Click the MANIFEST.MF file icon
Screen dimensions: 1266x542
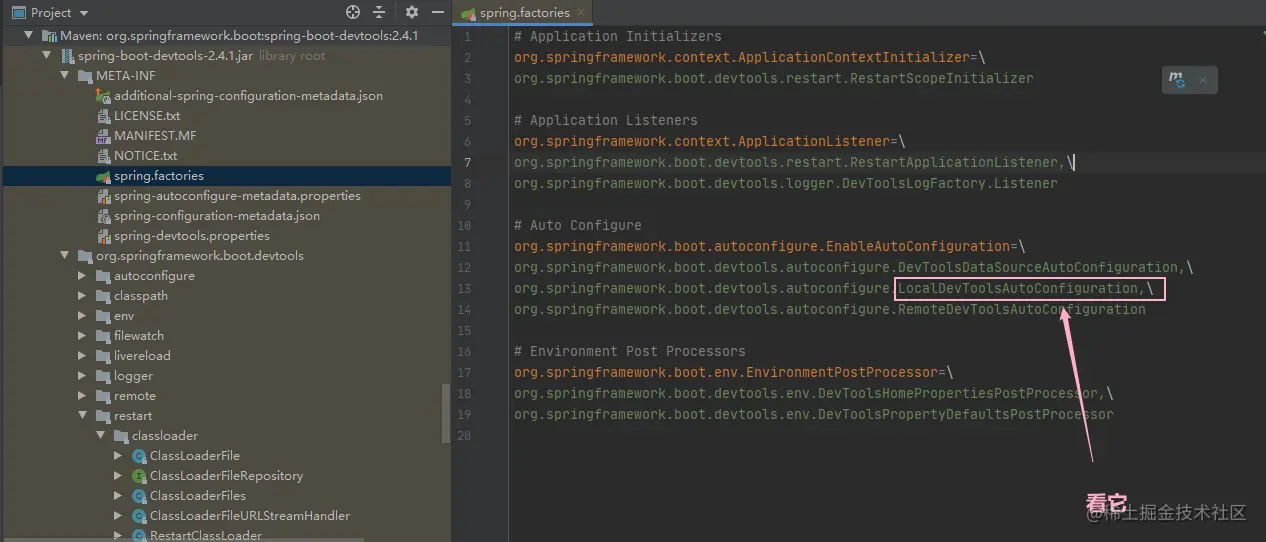[x=103, y=136]
